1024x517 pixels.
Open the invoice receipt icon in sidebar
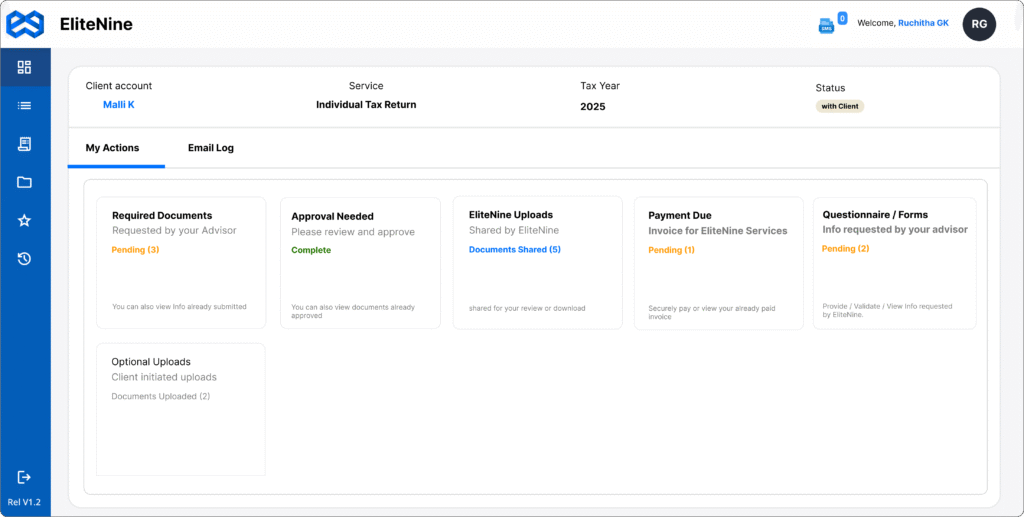tap(25, 144)
